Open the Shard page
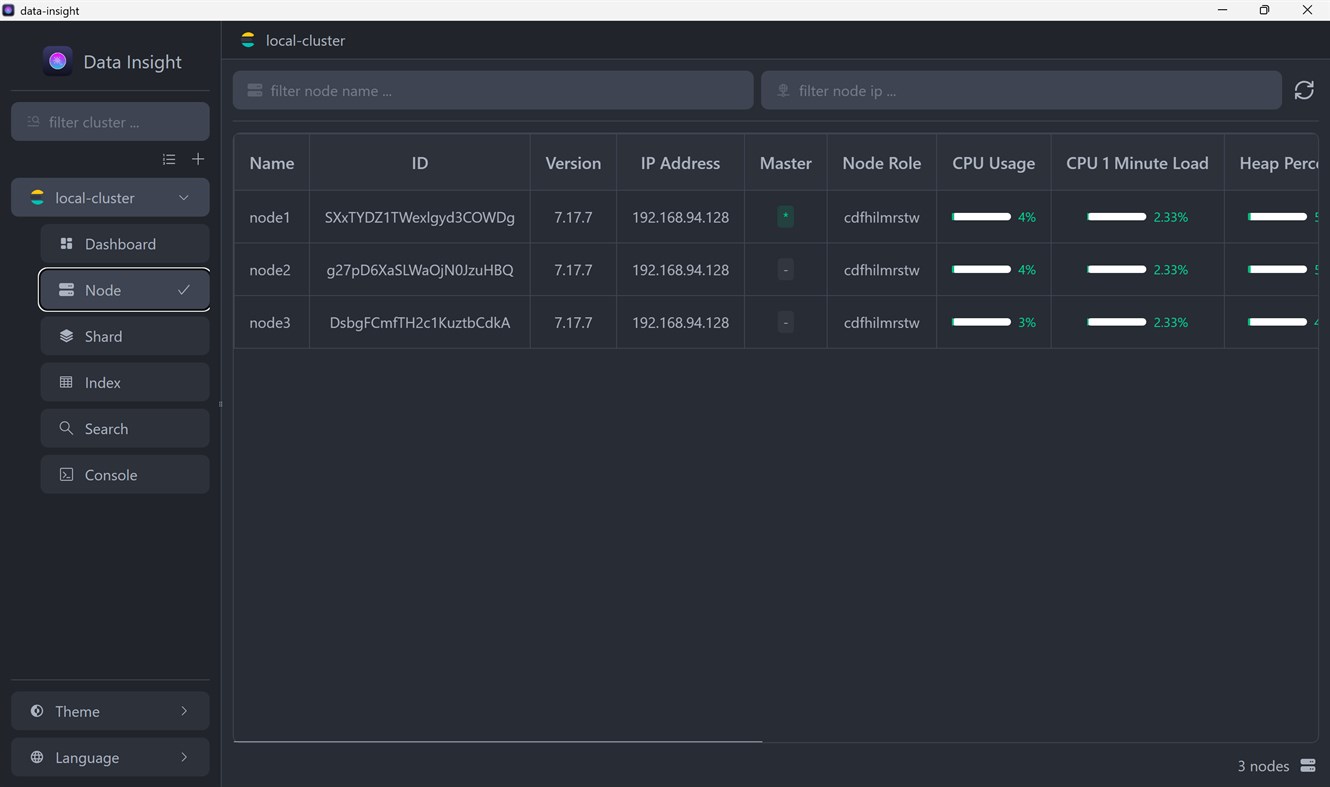1330x787 pixels. tap(125, 336)
